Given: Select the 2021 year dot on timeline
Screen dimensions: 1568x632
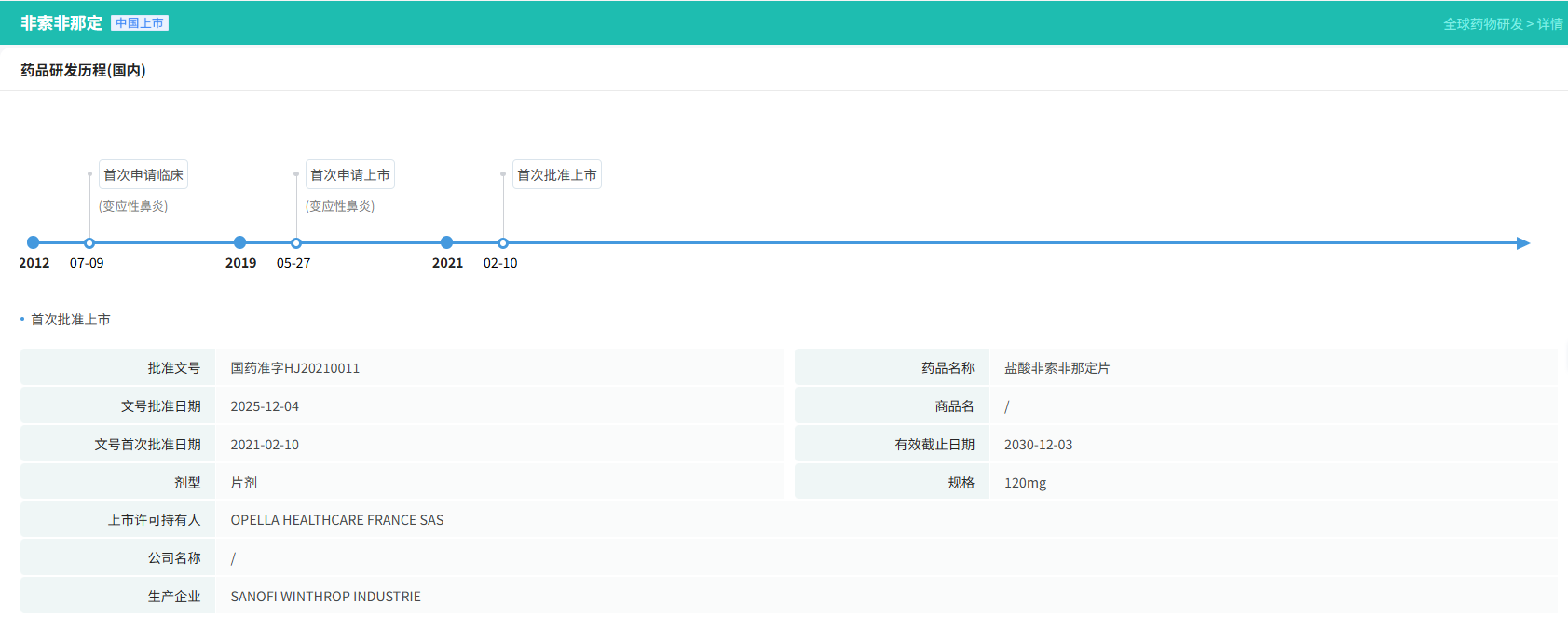Looking at the screenshot, I should 447,242.
